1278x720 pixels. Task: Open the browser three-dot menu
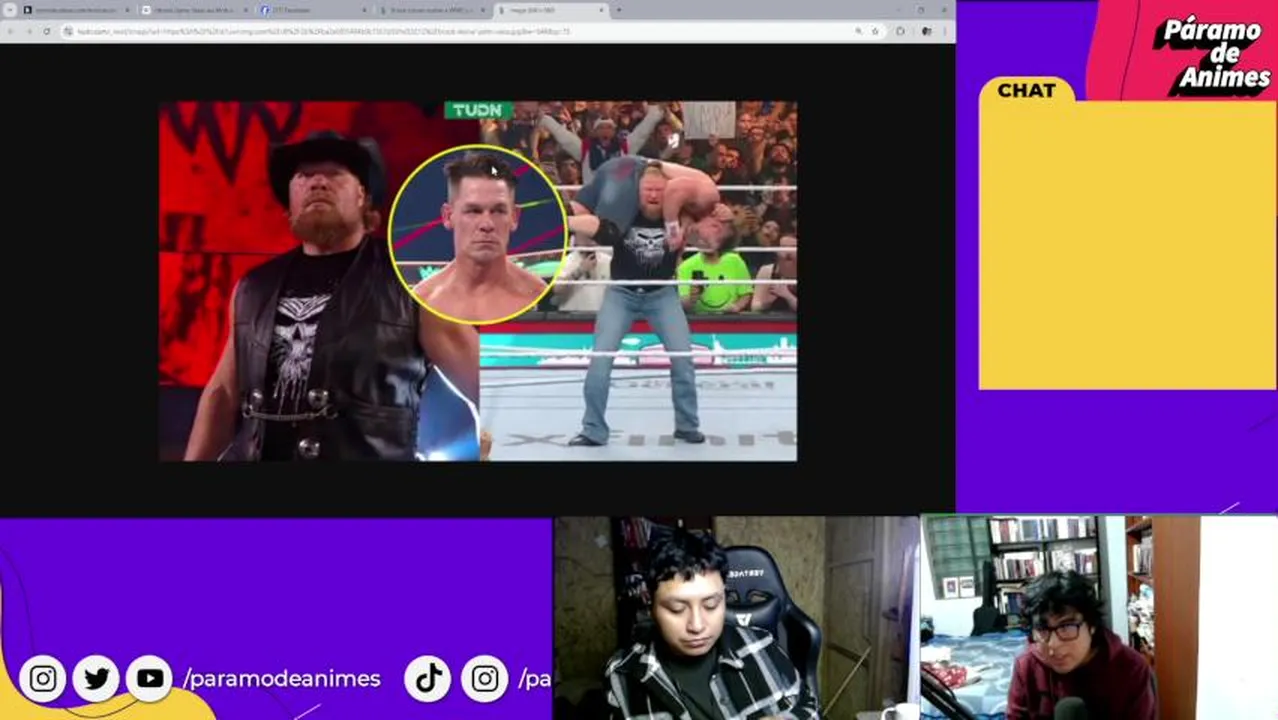(x=944, y=31)
